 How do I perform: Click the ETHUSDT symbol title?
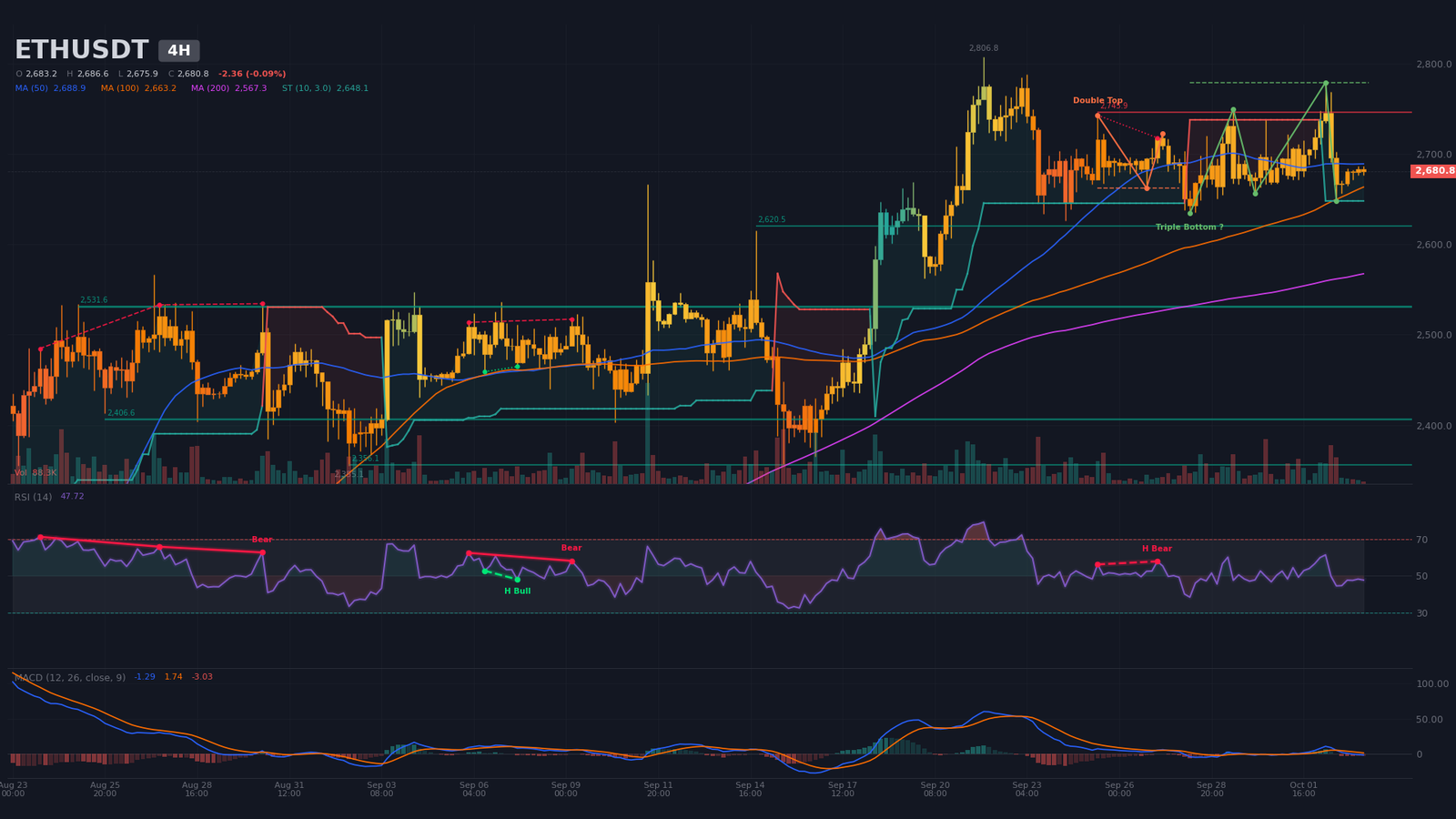point(81,50)
